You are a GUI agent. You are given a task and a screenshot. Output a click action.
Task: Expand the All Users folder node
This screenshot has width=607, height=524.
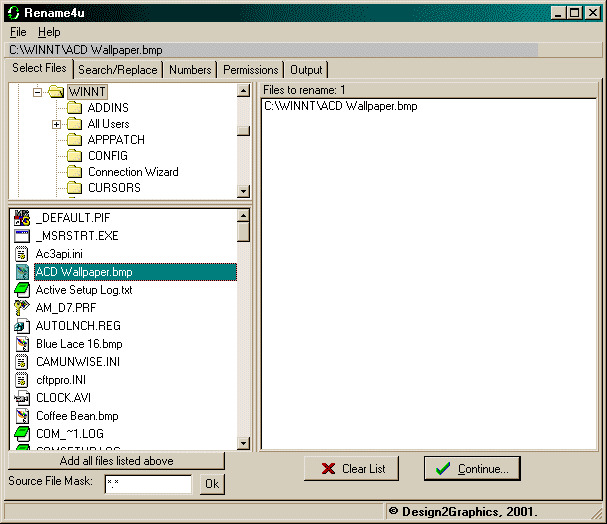click(x=57, y=124)
